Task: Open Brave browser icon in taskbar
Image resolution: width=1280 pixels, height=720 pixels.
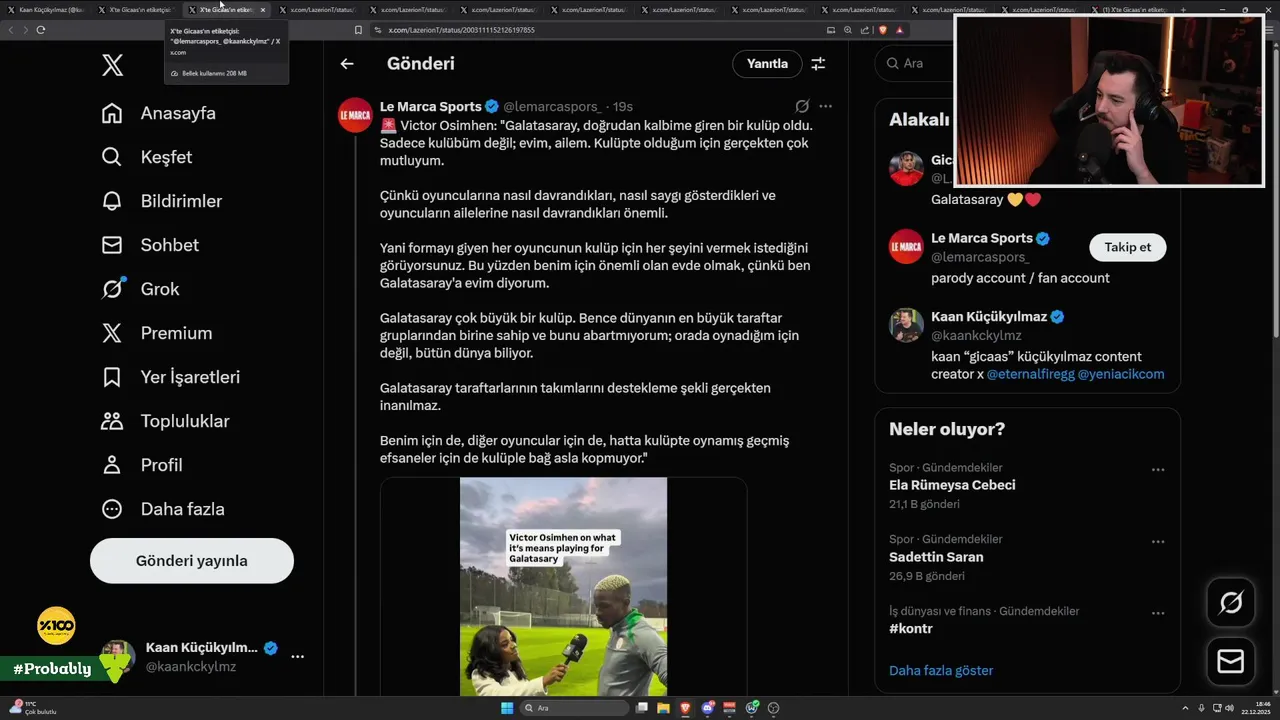Action: point(686,708)
